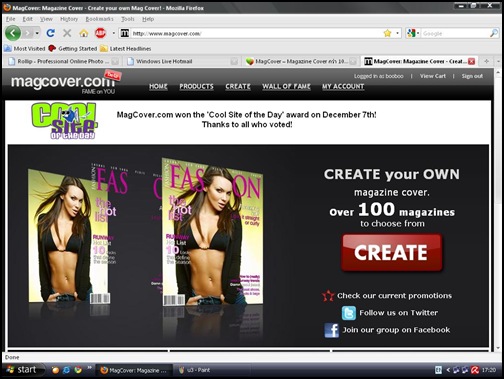504x379 pixels.
Task: Click the Twitter bird icon
Action: (x=349, y=313)
